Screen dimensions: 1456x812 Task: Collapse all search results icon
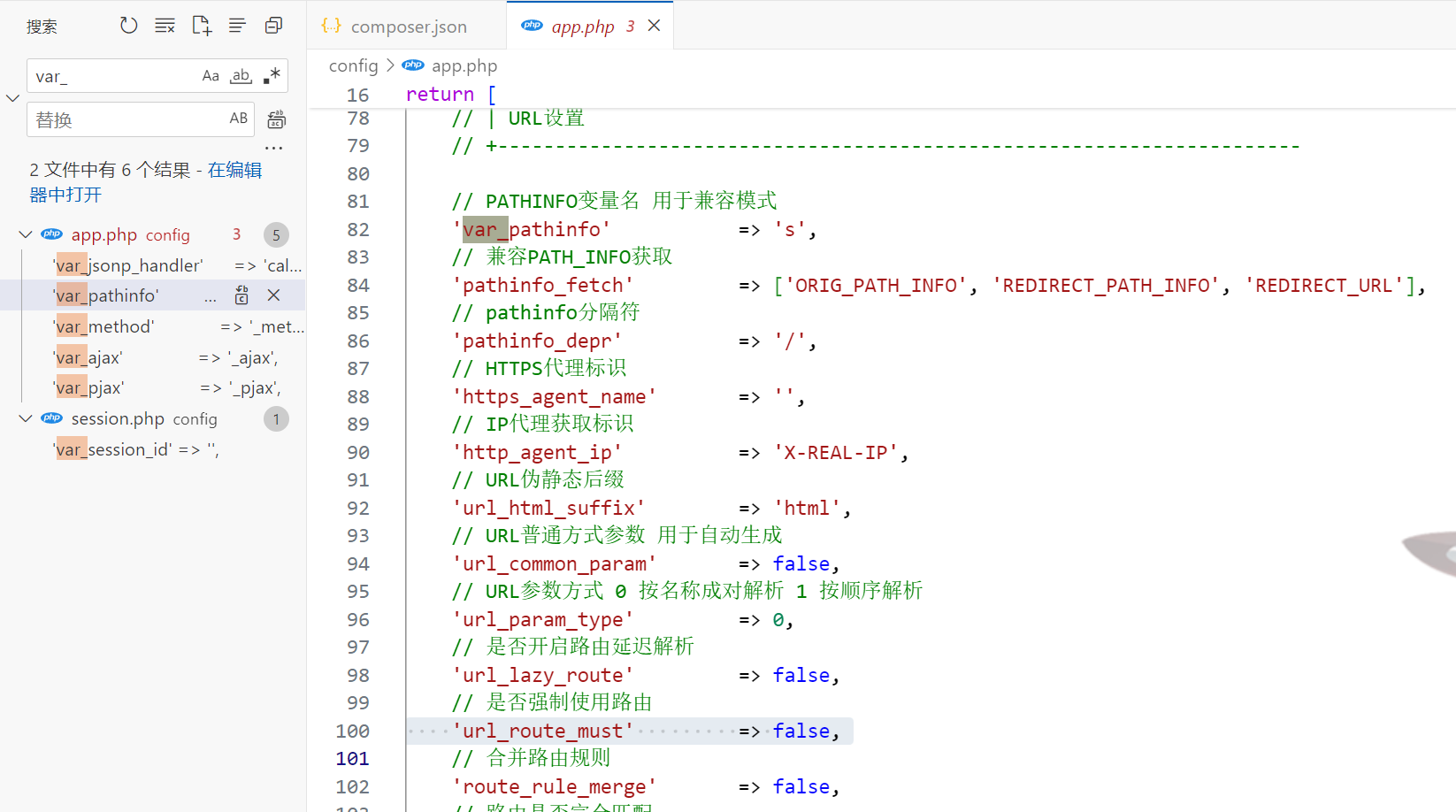pyautogui.click(x=273, y=26)
